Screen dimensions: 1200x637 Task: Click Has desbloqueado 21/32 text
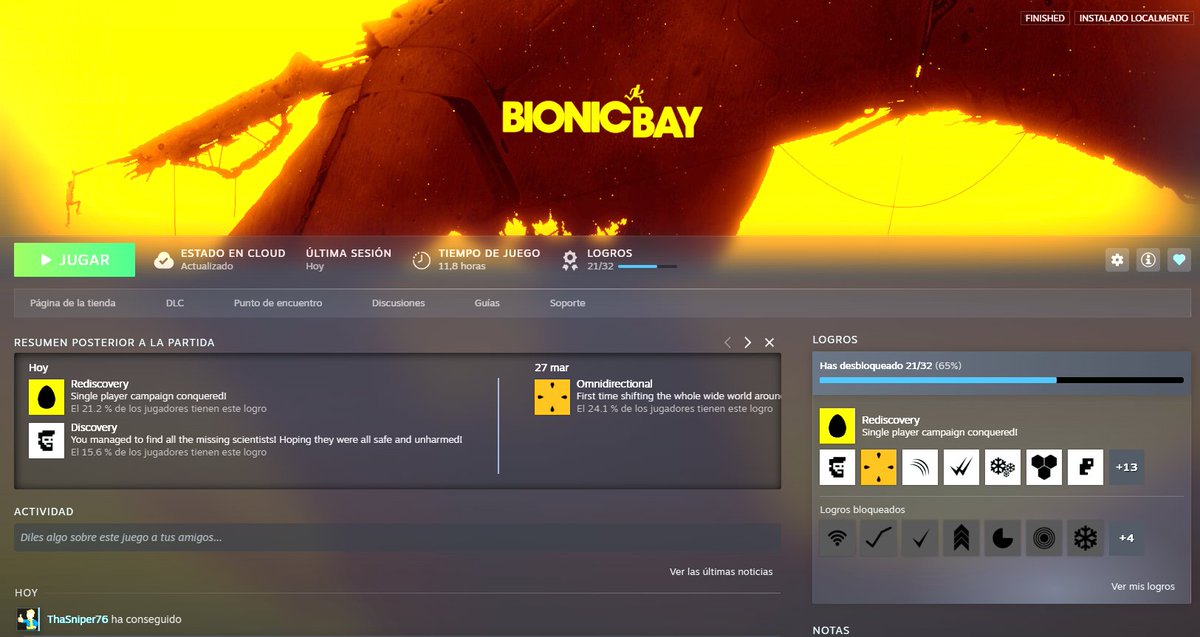876,366
